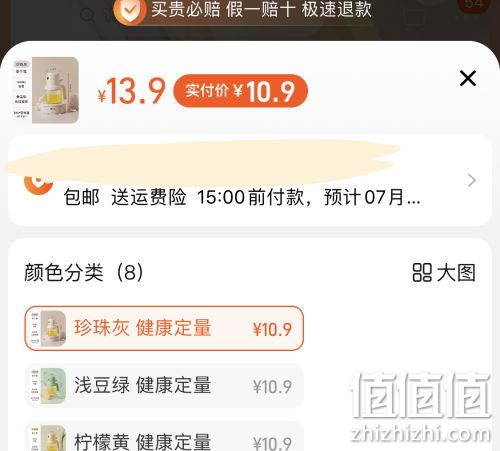Select the 浅豆绿 健康定量 color option

tap(164, 386)
